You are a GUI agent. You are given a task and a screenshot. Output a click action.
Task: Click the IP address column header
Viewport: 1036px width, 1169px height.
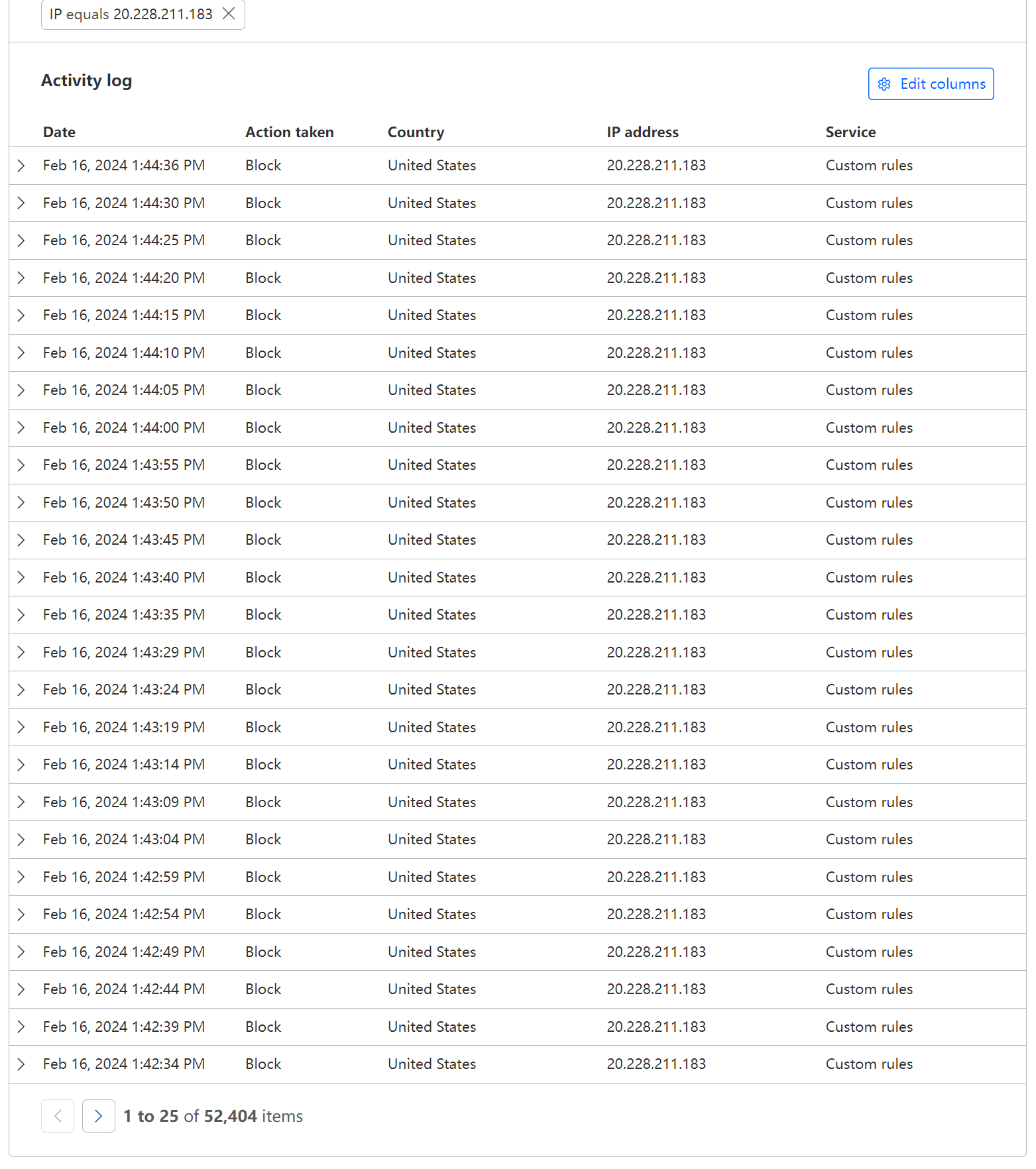point(642,133)
